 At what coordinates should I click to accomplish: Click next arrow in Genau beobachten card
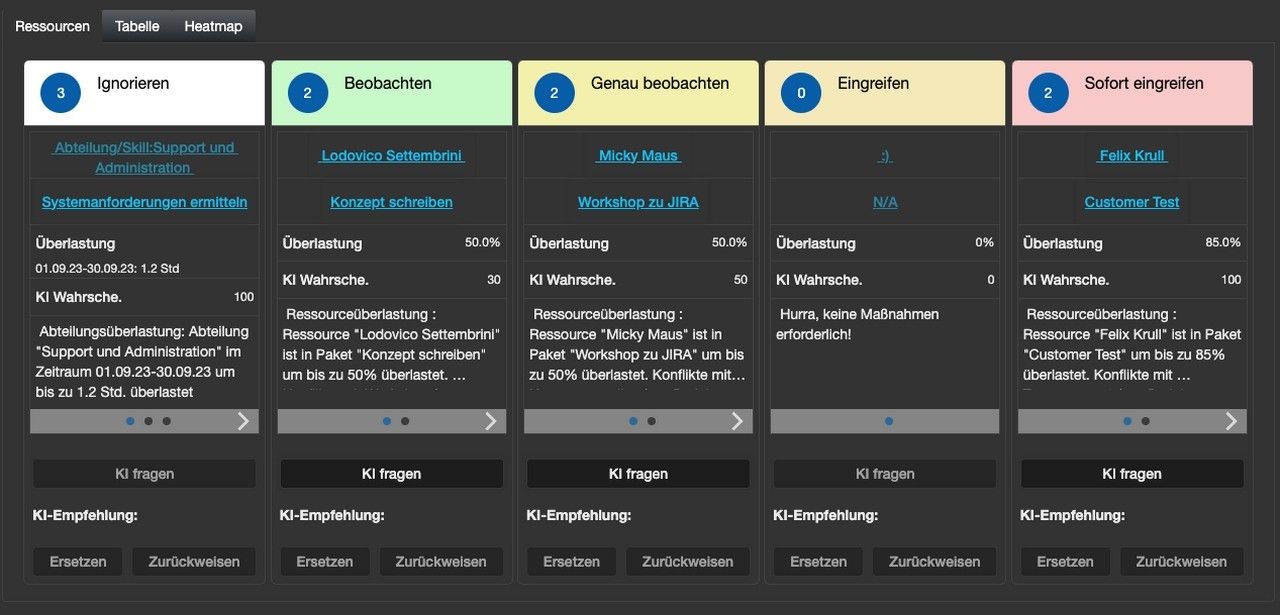pos(737,421)
